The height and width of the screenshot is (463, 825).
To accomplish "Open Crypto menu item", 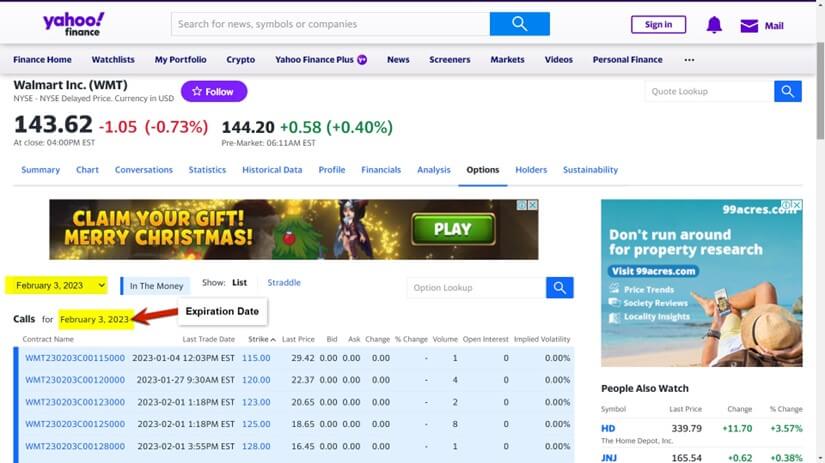I will [x=240, y=59].
